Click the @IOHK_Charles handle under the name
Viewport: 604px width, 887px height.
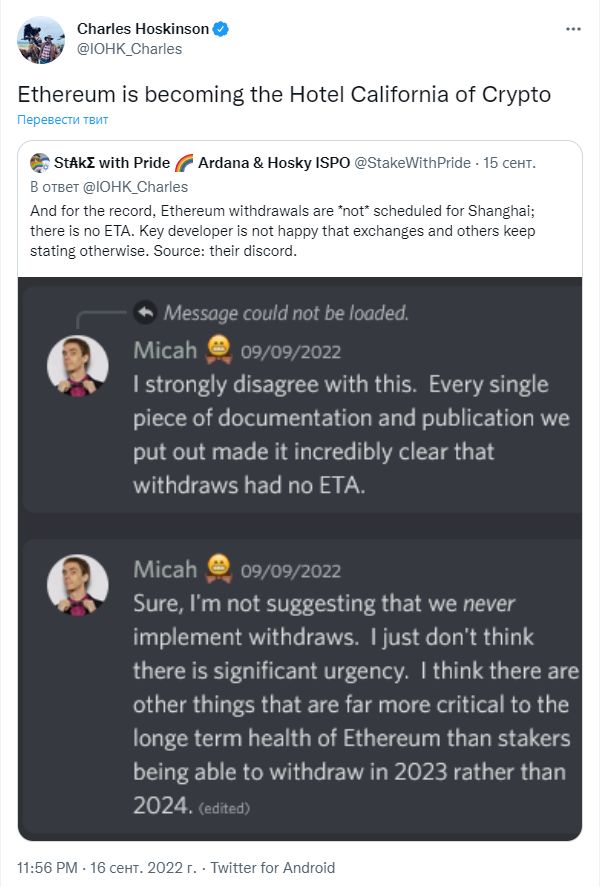coord(129,48)
